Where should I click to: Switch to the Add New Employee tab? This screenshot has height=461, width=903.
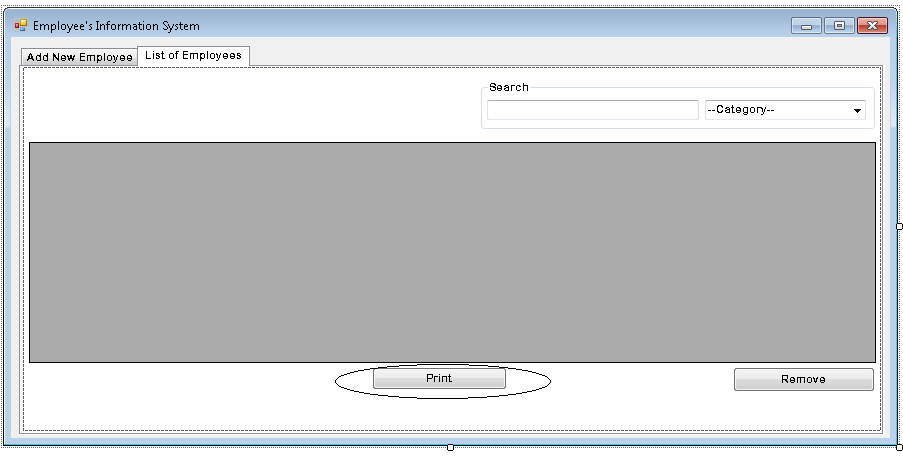pos(79,57)
